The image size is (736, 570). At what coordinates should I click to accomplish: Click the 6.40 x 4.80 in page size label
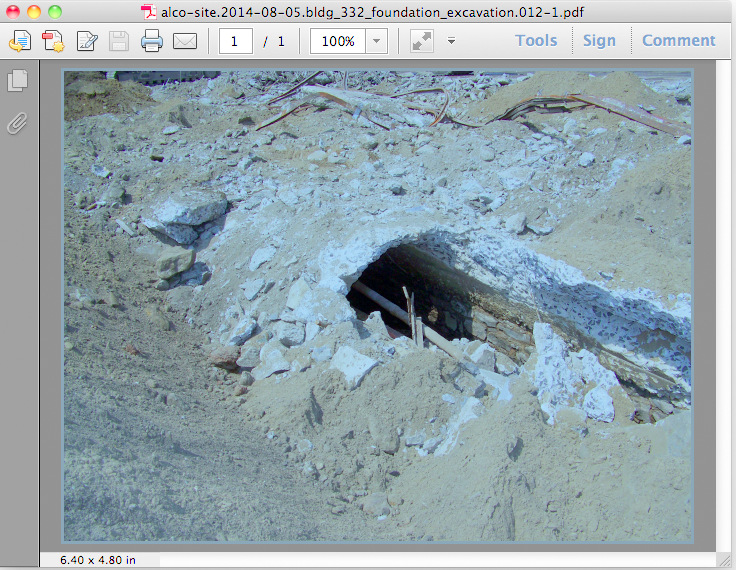(98, 560)
